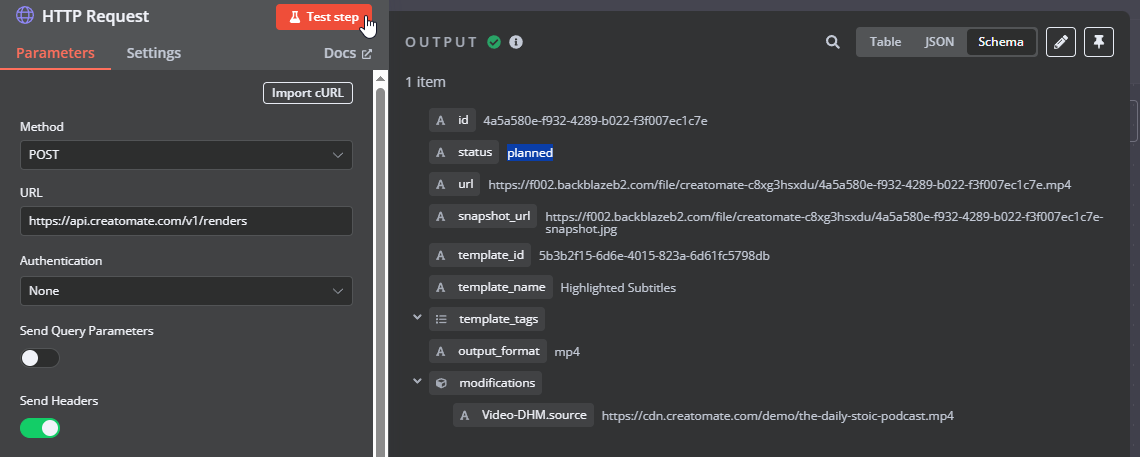Viewport: 1140px width, 457px height.
Task: Click the '1 item' count text
Action: point(425,82)
